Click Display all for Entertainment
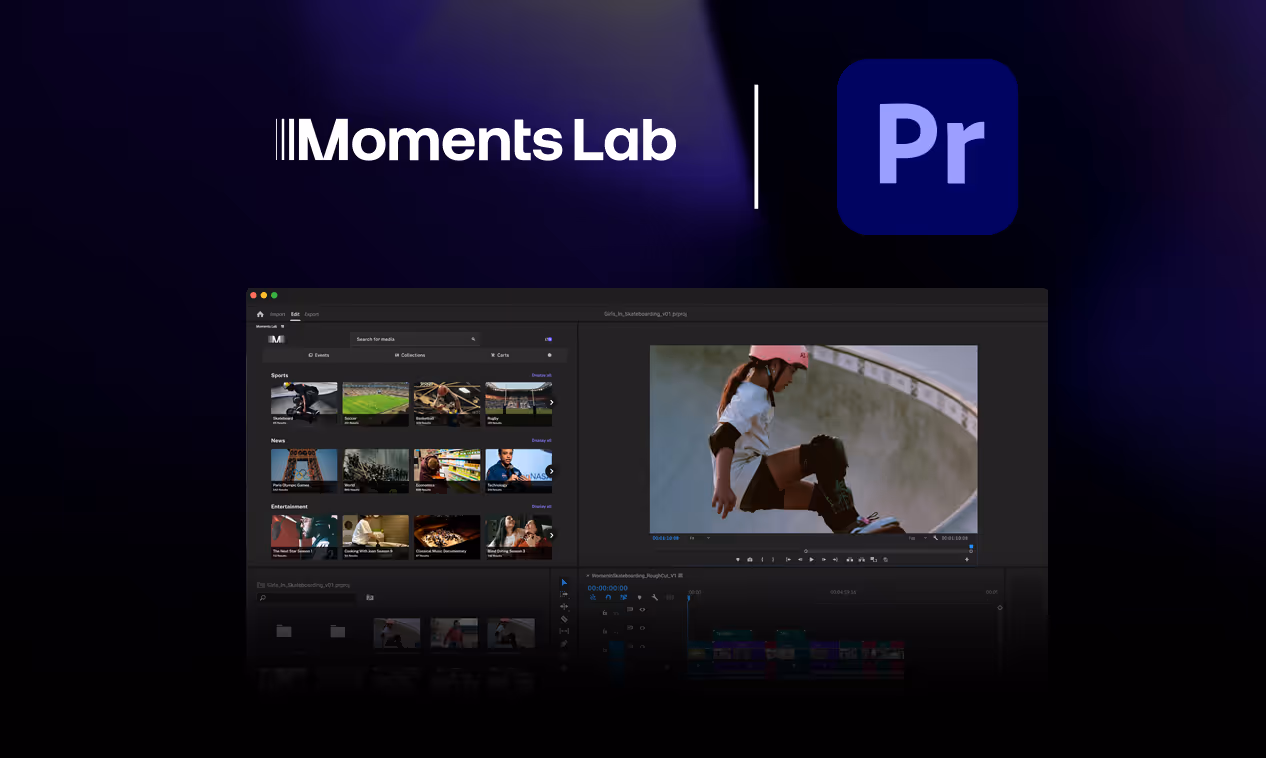Screen dimensions: 1266x758 (x=541, y=507)
